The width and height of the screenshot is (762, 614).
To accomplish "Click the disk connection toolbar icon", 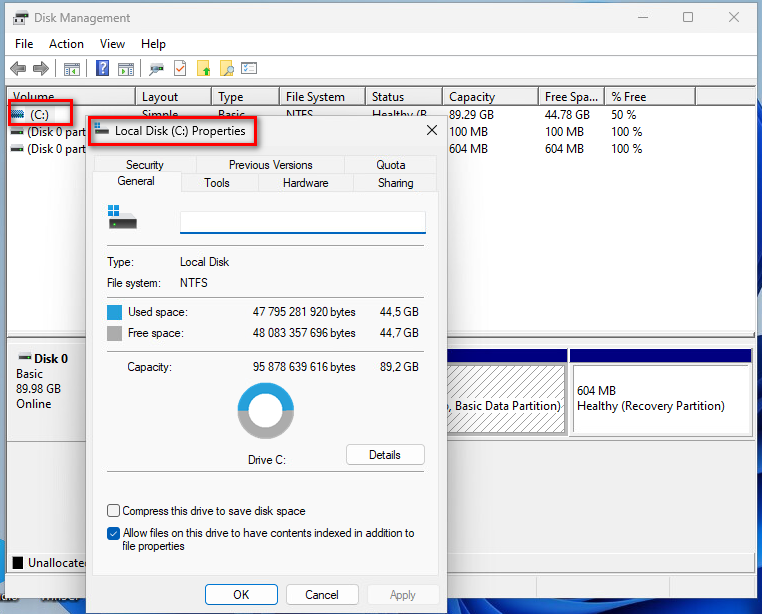I will pos(156,69).
